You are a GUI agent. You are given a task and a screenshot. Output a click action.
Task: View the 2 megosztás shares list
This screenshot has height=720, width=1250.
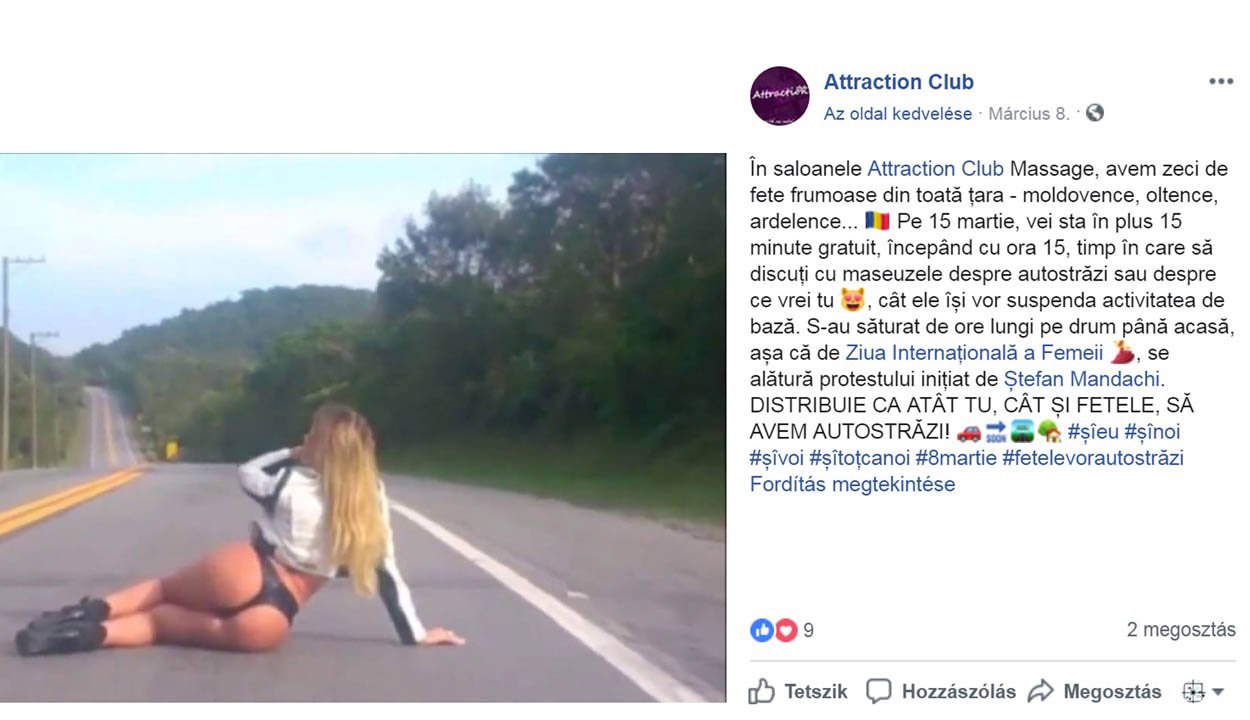click(x=1181, y=630)
